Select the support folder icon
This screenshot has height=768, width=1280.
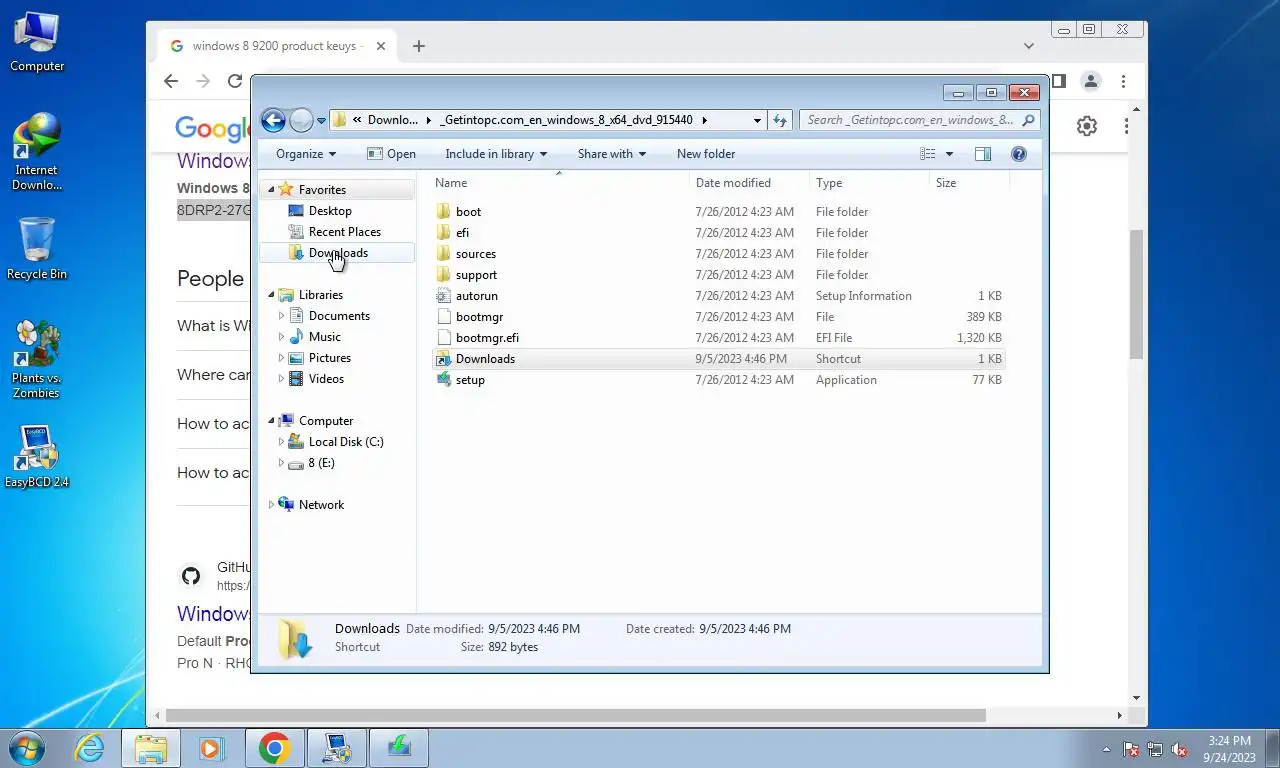tap(444, 275)
